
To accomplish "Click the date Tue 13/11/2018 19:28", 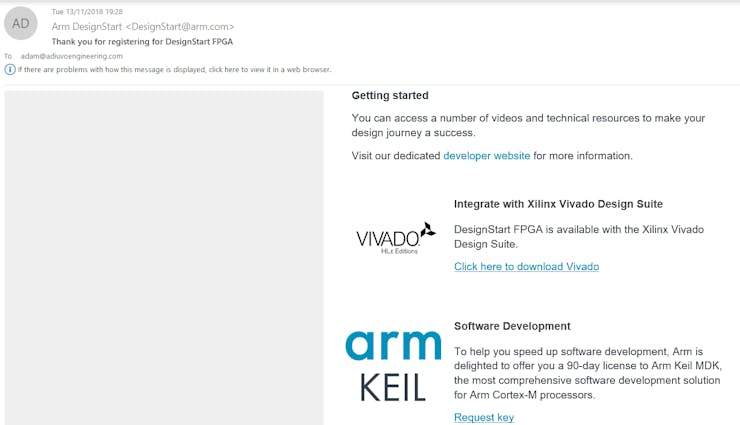I will coord(87,11).
